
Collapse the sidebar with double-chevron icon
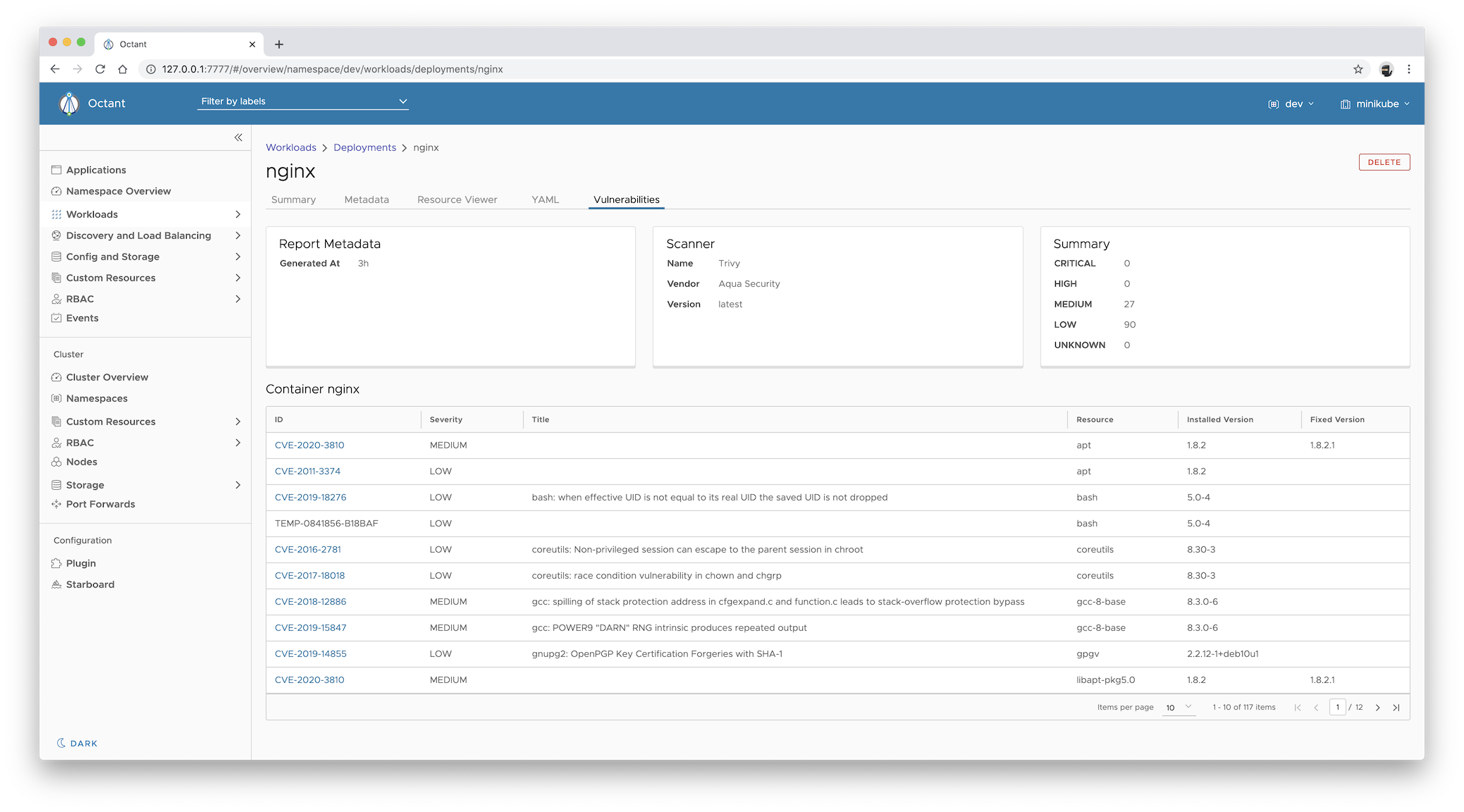coord(238,137)
